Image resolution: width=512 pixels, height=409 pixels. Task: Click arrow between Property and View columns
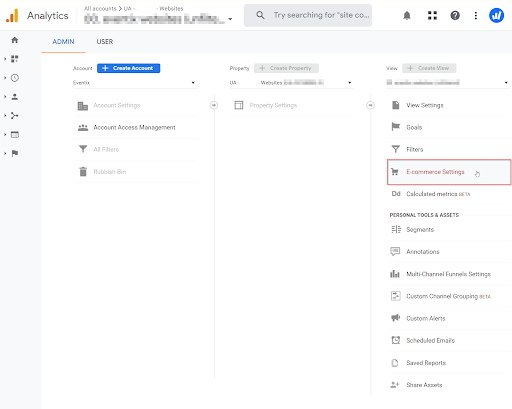pos(370,105)
